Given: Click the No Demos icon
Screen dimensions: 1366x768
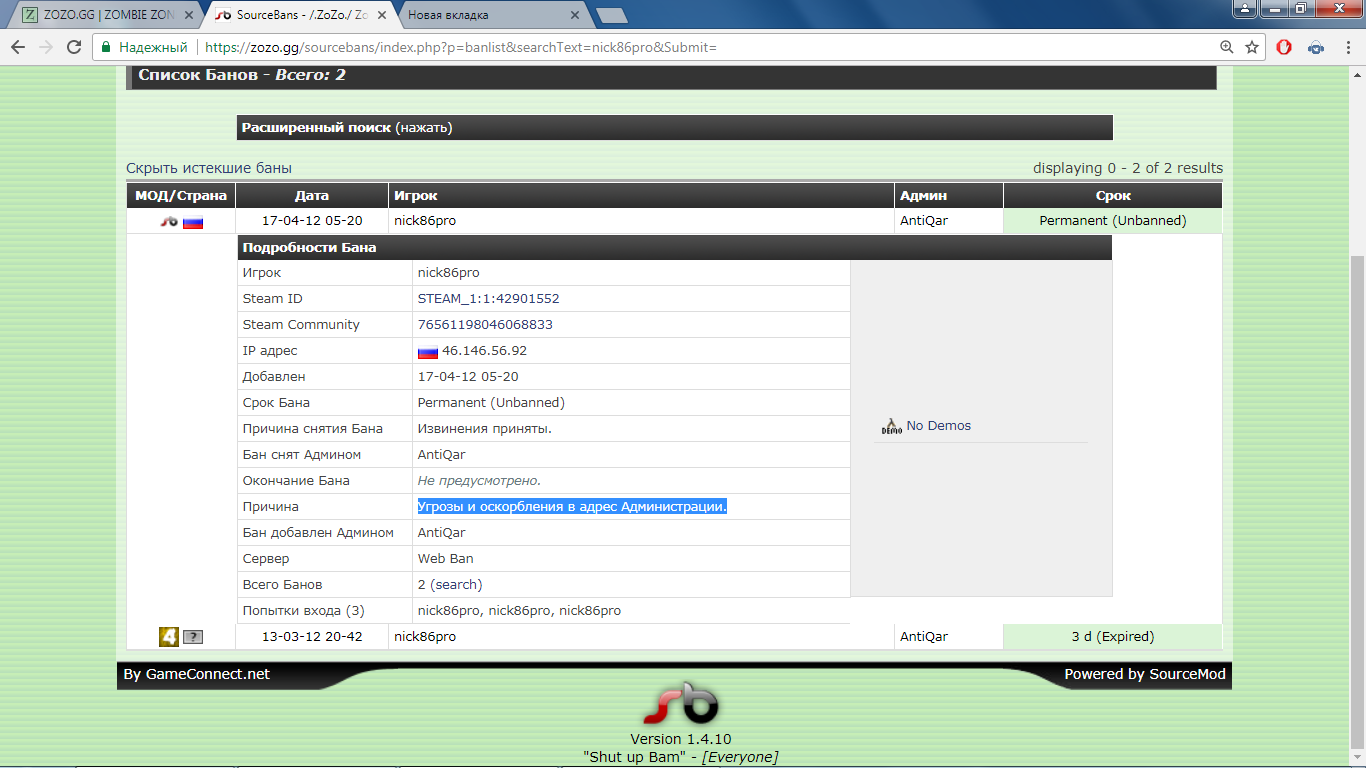Looking at the screenshot, I should tap(891, 426).
